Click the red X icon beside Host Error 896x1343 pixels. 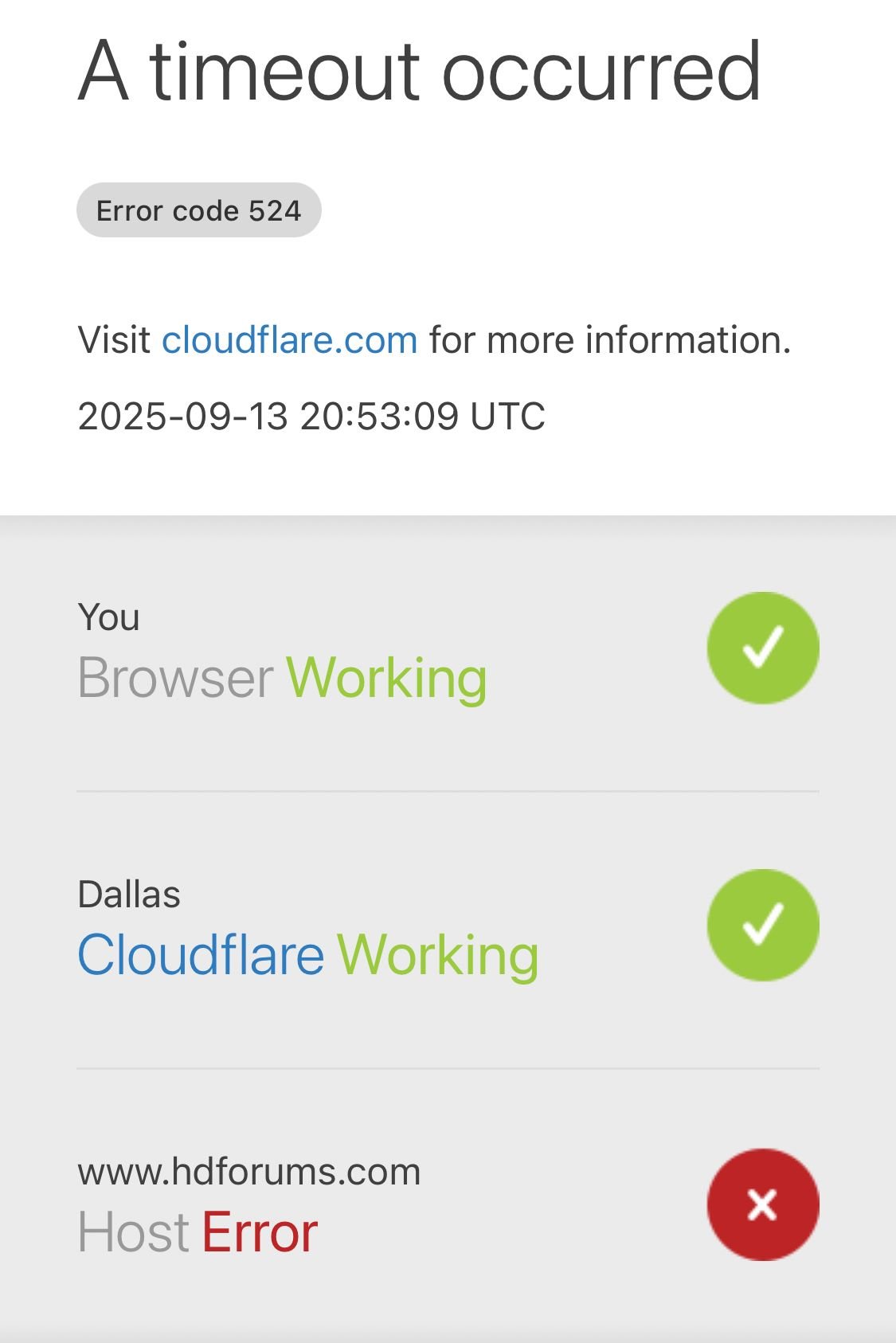762,1204
